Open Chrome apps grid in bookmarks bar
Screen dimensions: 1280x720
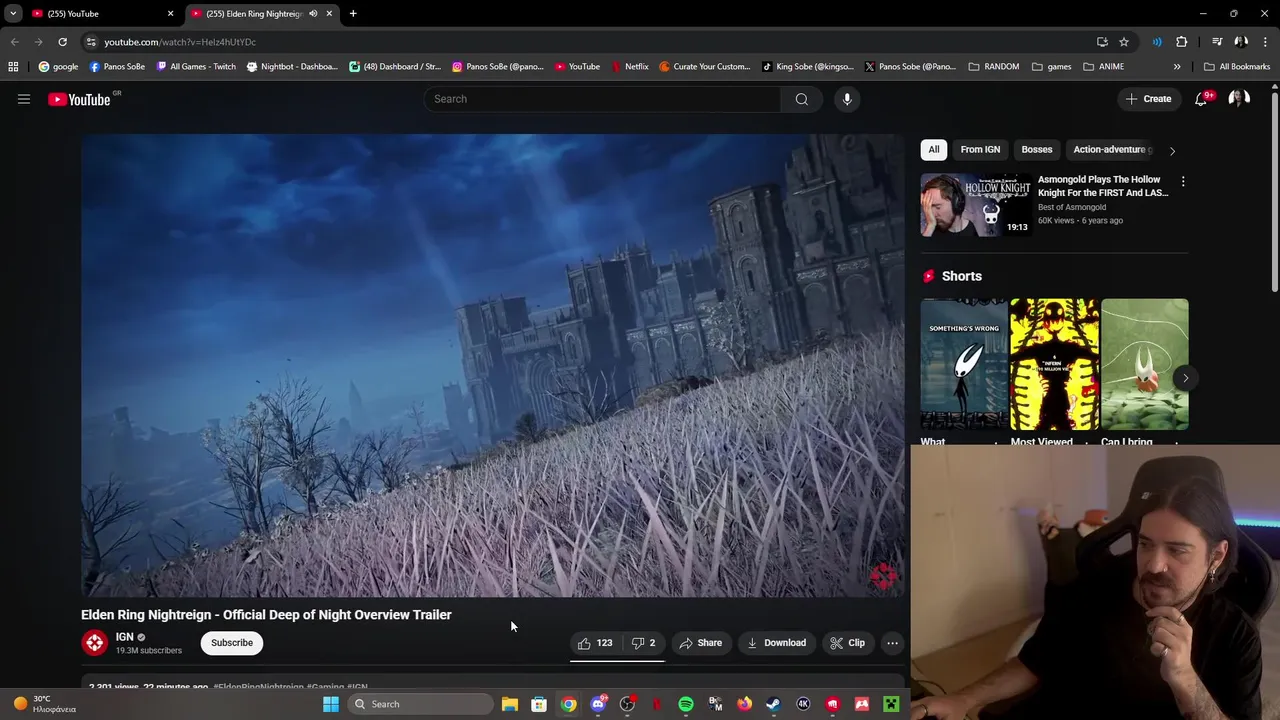click(x=13, y=67)
